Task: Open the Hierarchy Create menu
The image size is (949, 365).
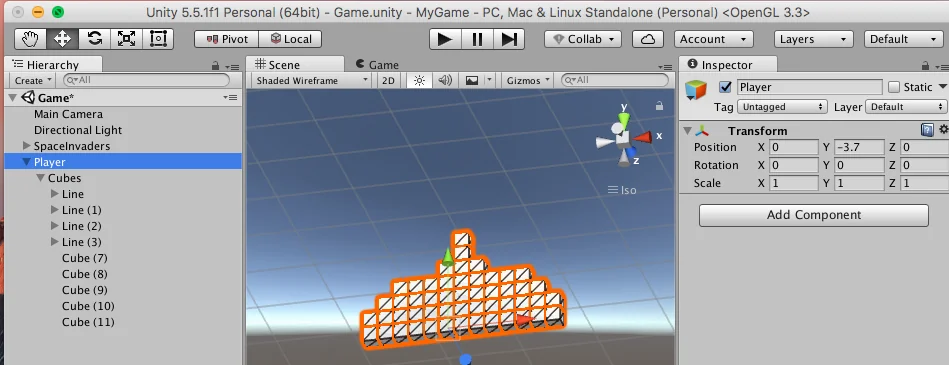Action: [32, 81]
